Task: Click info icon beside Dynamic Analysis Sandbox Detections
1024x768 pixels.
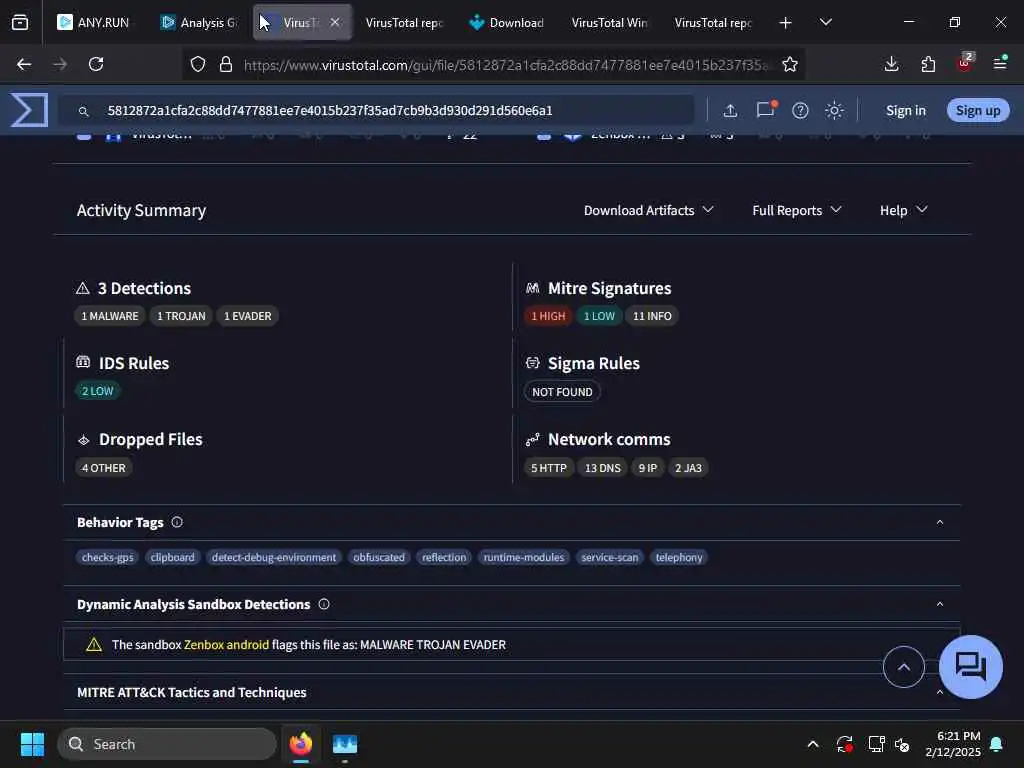Action: coord(324,604)
